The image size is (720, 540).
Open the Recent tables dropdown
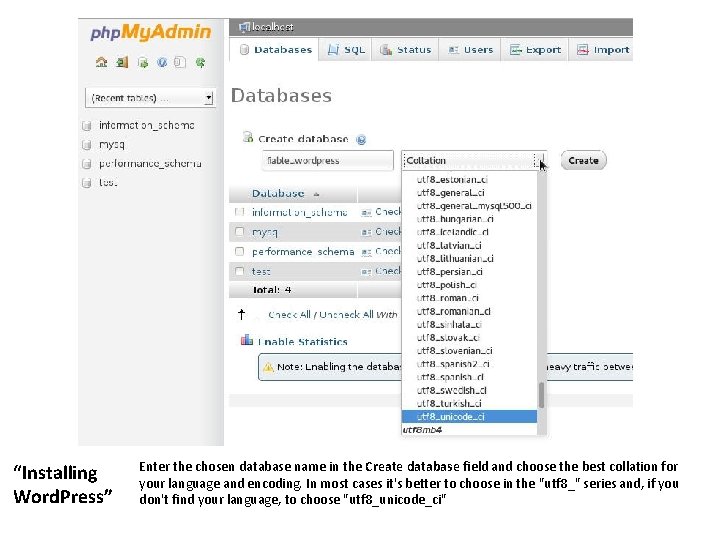(x=150, y=98)
